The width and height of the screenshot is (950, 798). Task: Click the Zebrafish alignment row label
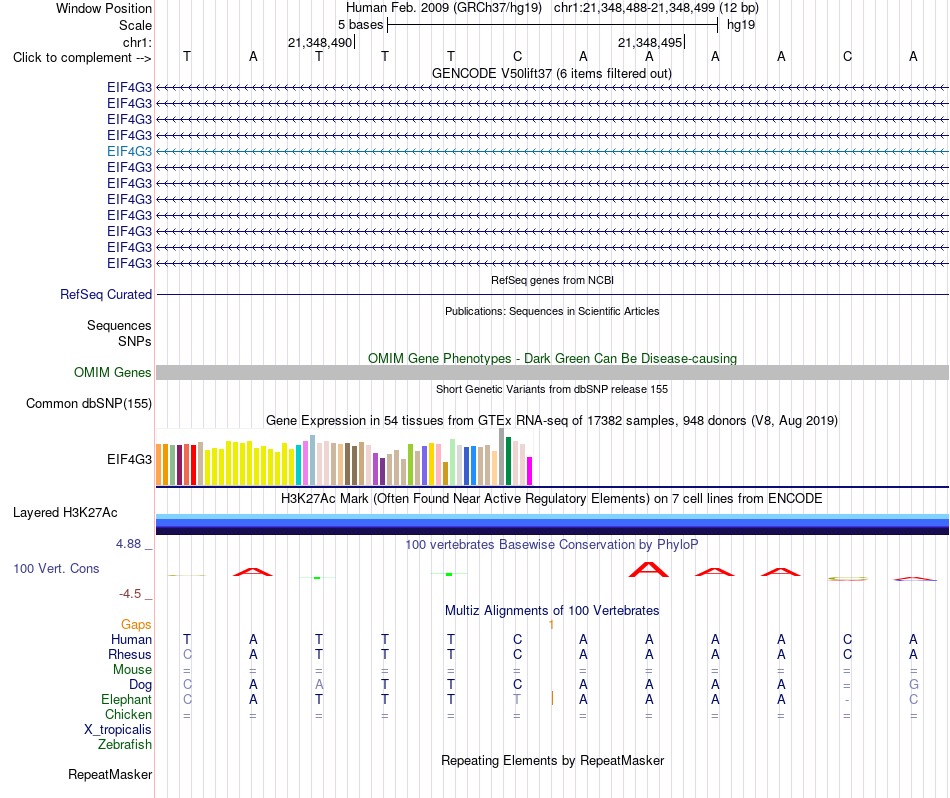pyautogui.click(x=125, y=745)
